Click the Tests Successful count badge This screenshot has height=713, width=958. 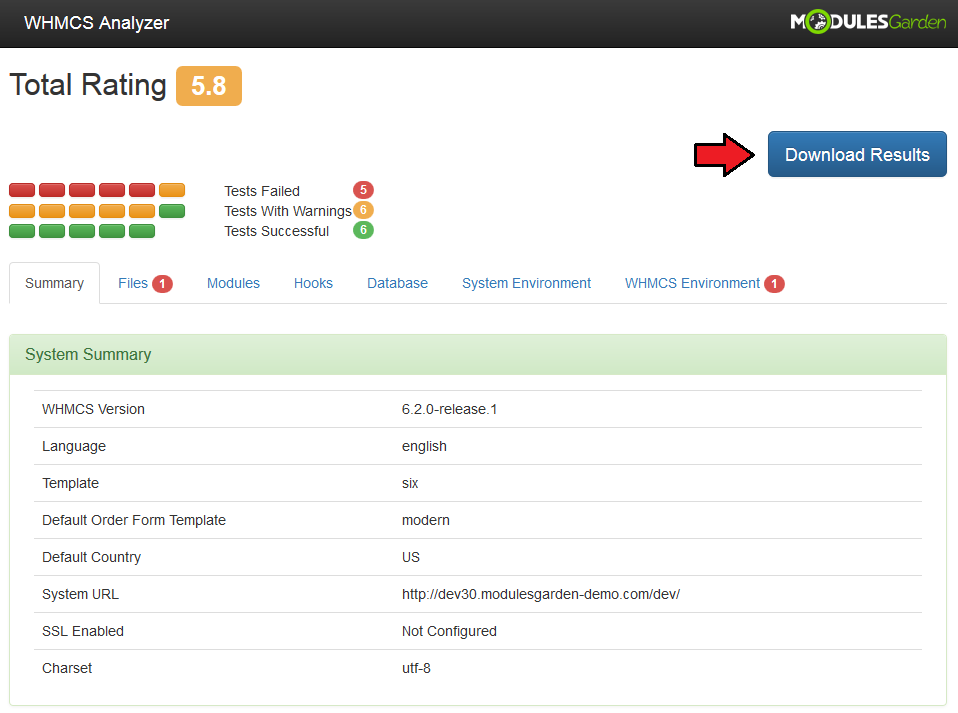[364, 230]
